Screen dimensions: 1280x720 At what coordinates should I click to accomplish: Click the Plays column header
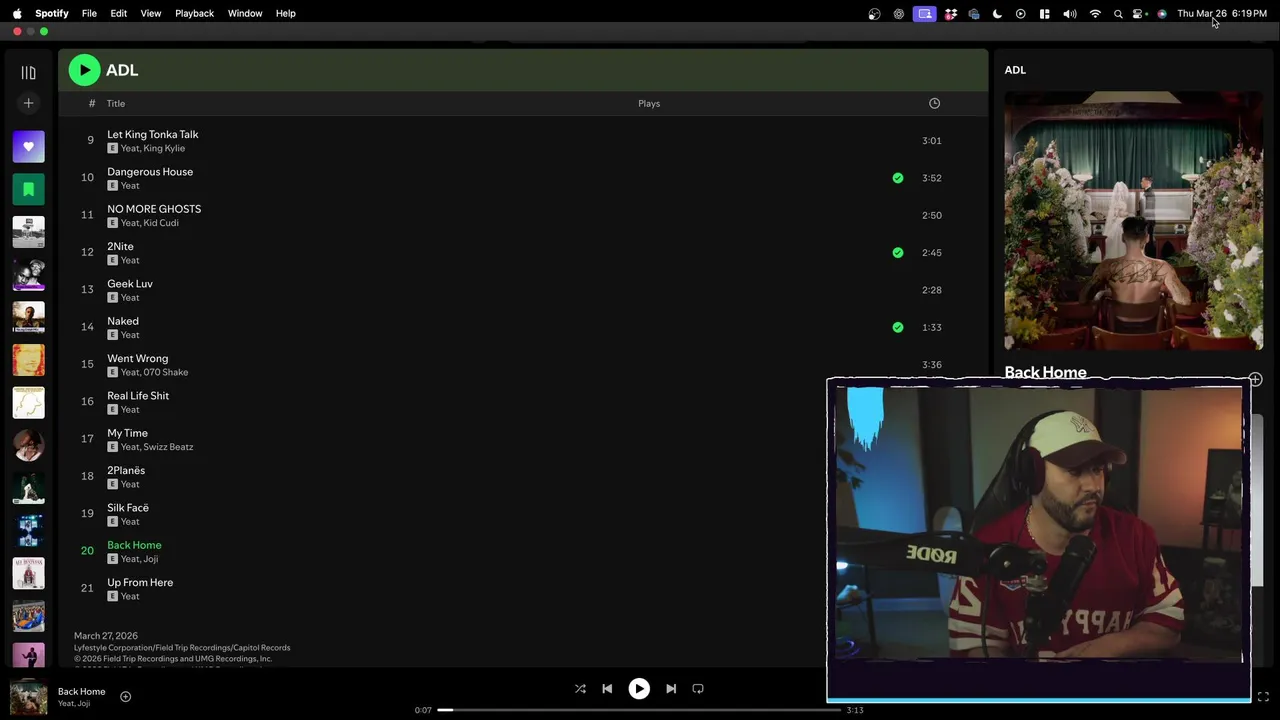pos(649,103)
